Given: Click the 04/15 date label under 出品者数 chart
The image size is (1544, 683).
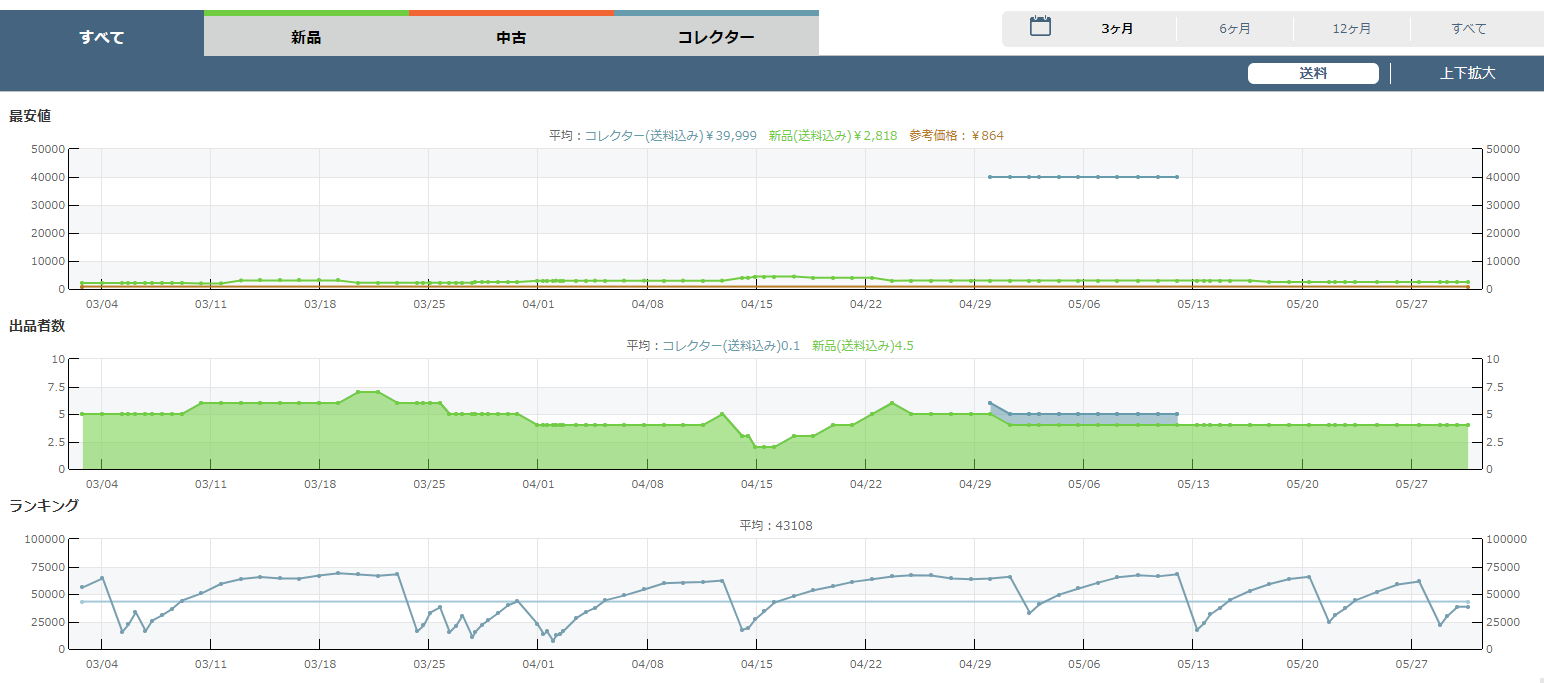Looking at the screenshot, I should point(756,484).
